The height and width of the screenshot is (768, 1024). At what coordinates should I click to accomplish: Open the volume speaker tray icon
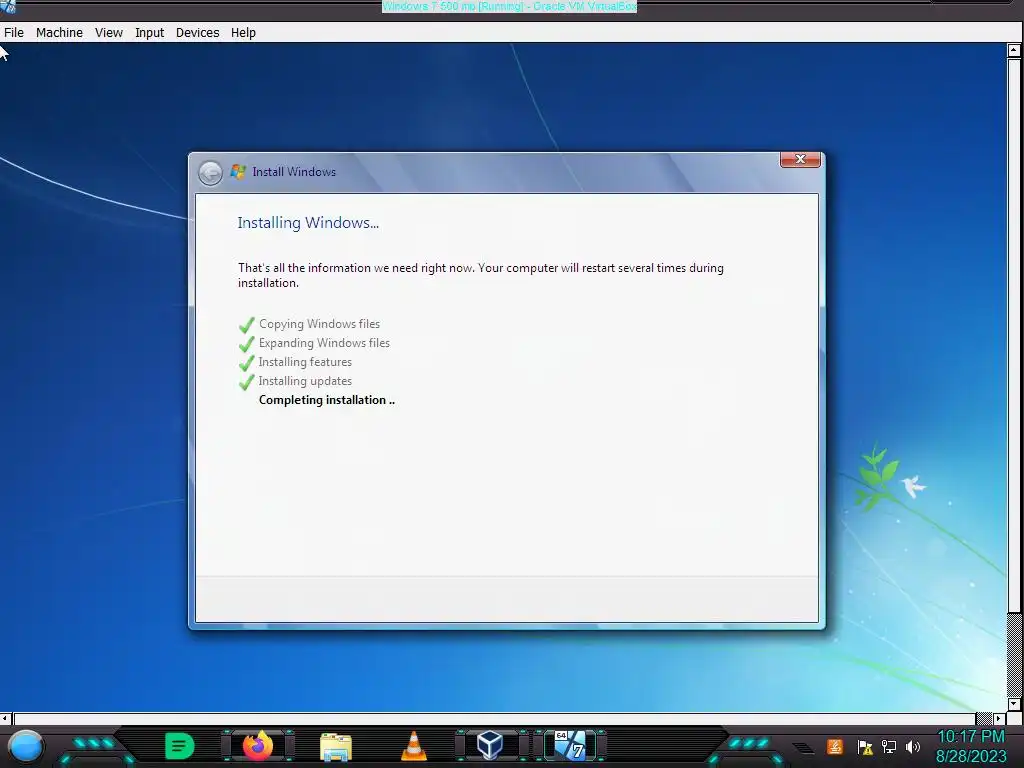pos(913,746)
